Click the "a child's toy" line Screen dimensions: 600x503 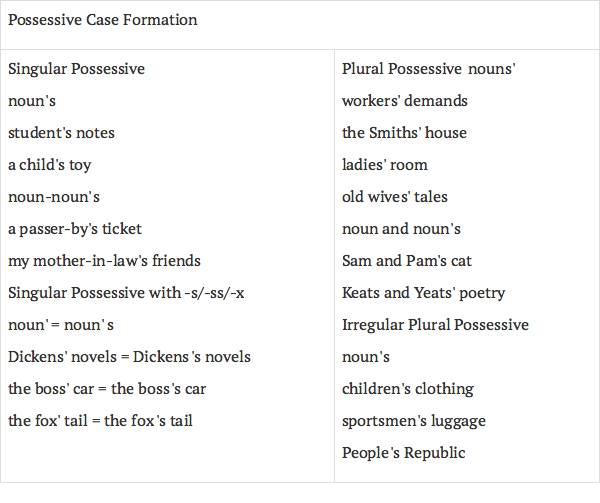[49, 165]
